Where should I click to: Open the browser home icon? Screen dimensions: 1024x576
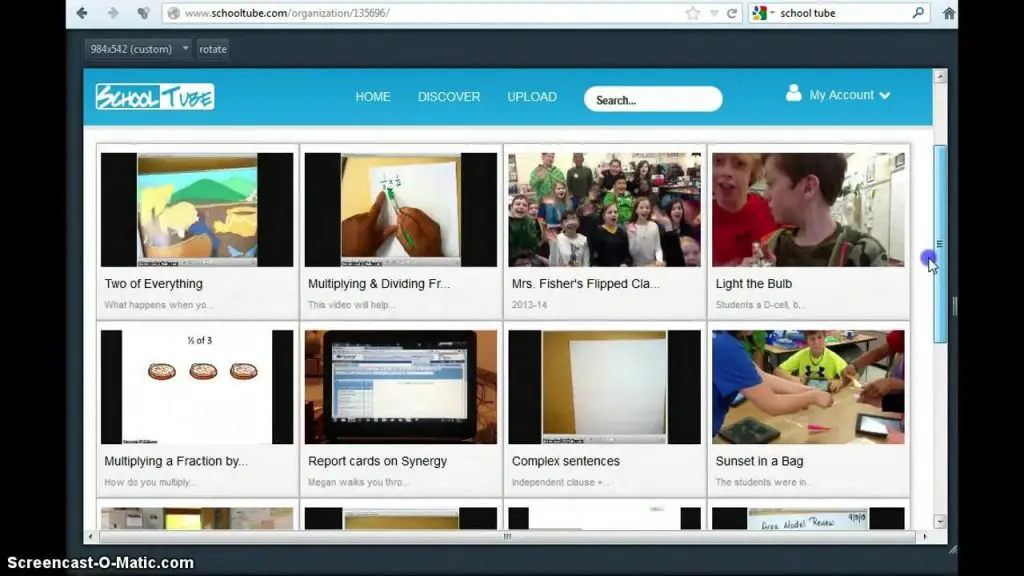click(x=949, y=13)
